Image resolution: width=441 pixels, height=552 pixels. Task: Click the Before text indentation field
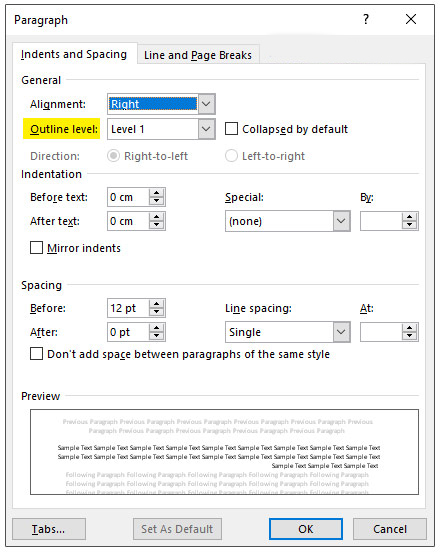click(x=128, y=197)
